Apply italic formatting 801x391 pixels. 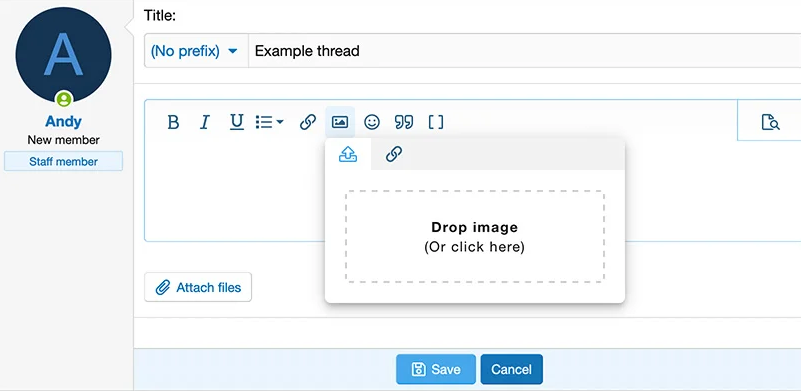pyautogui.click(x=205, y=122)
